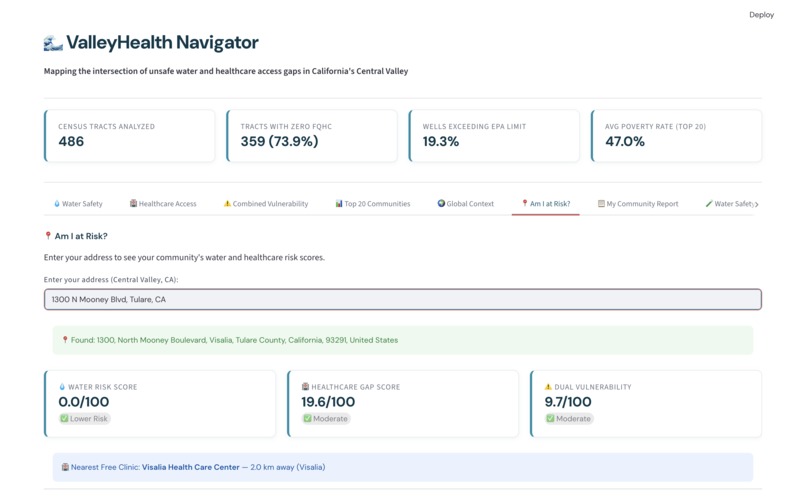Click the report icon on My Community Report tab
The image size is (806, 504).
[601, 204]
